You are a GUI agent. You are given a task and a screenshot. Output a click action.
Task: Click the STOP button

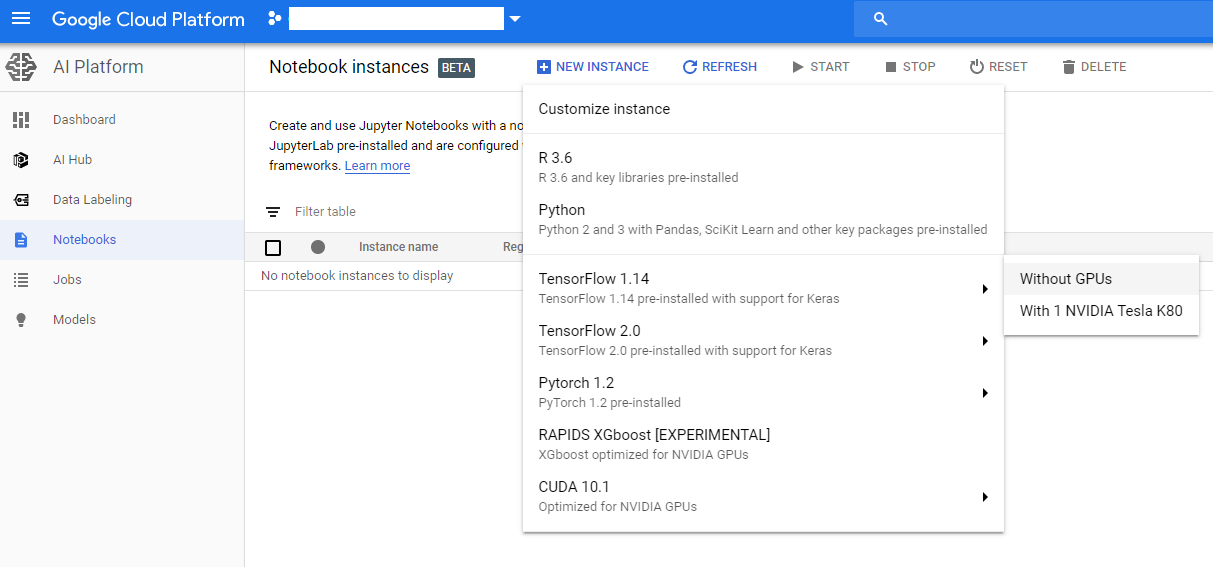click(910, 67)
